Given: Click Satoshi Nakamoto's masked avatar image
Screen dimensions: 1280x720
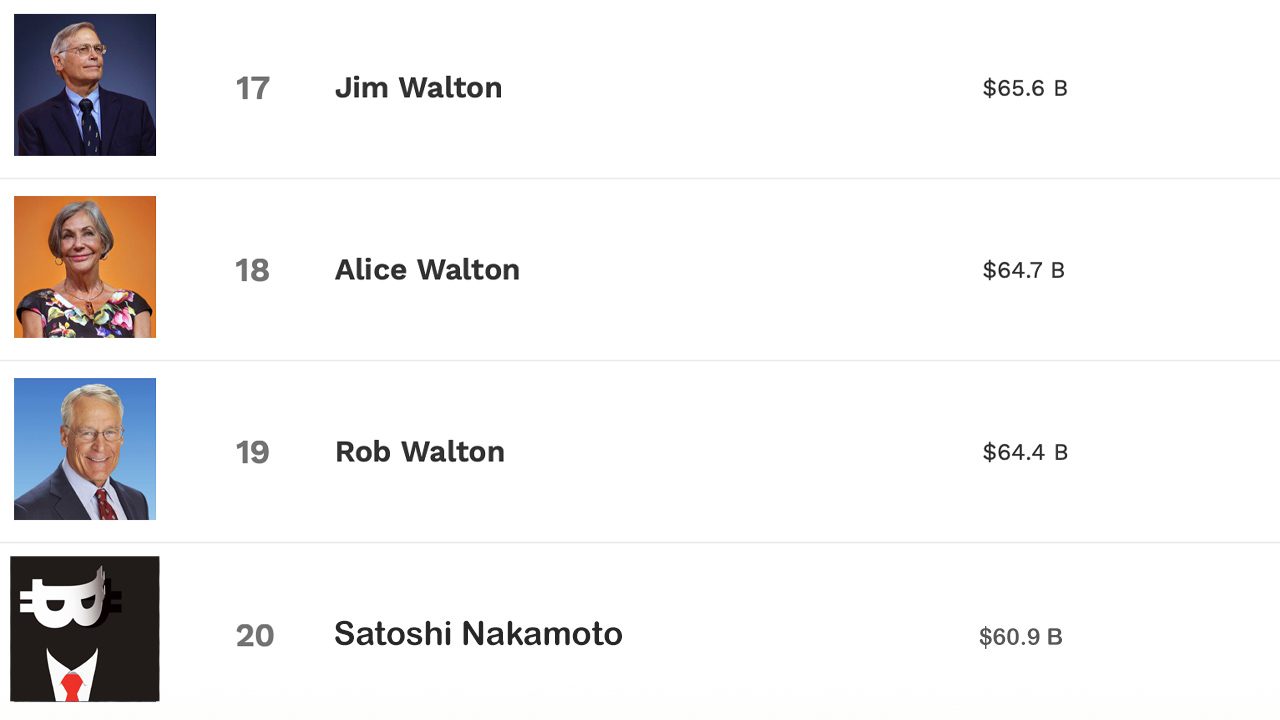Looking at the screenshot, I should [85, 630].
